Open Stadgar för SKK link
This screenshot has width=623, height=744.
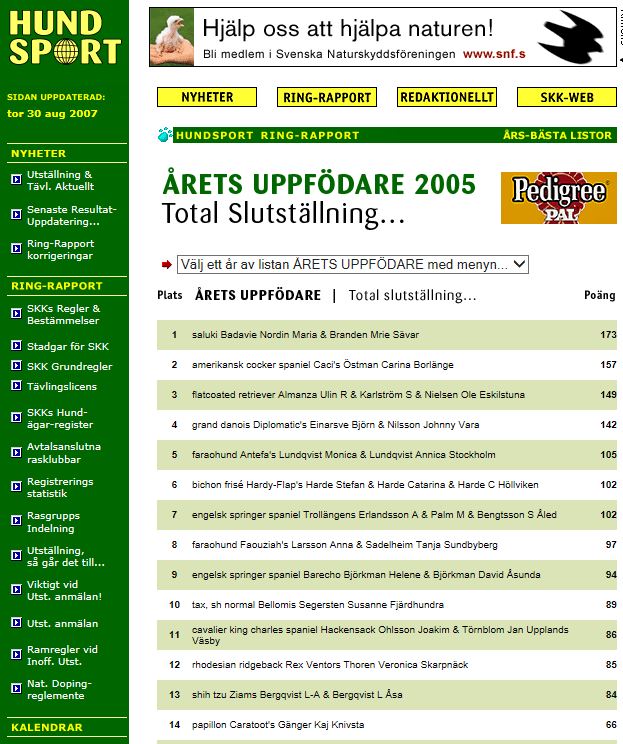pos(68,346)
